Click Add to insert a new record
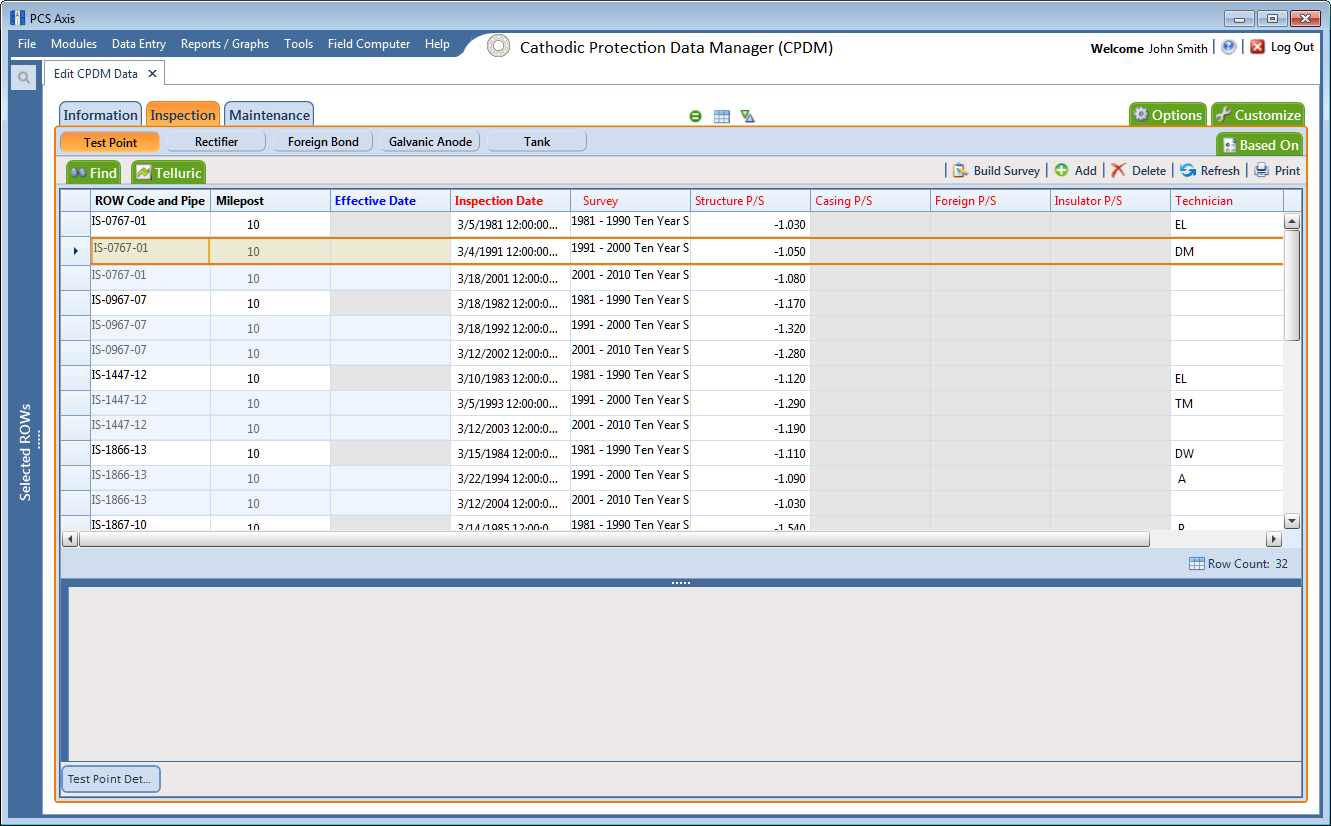 pos(1076,171)
